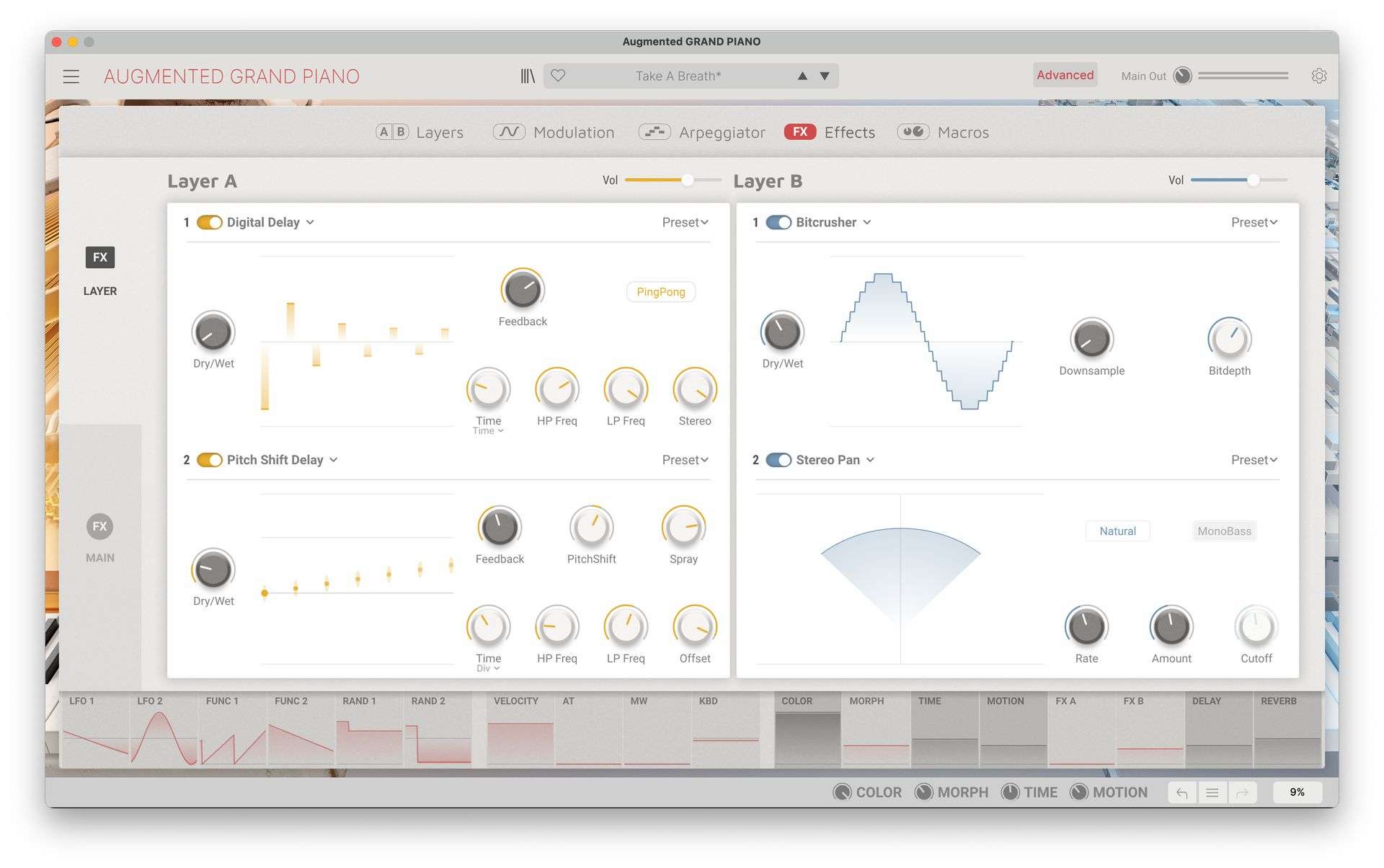Load next preset with down arrow
Viewport: 1384px width, 868px height.
pyautogui.click(x=825, y=76)
